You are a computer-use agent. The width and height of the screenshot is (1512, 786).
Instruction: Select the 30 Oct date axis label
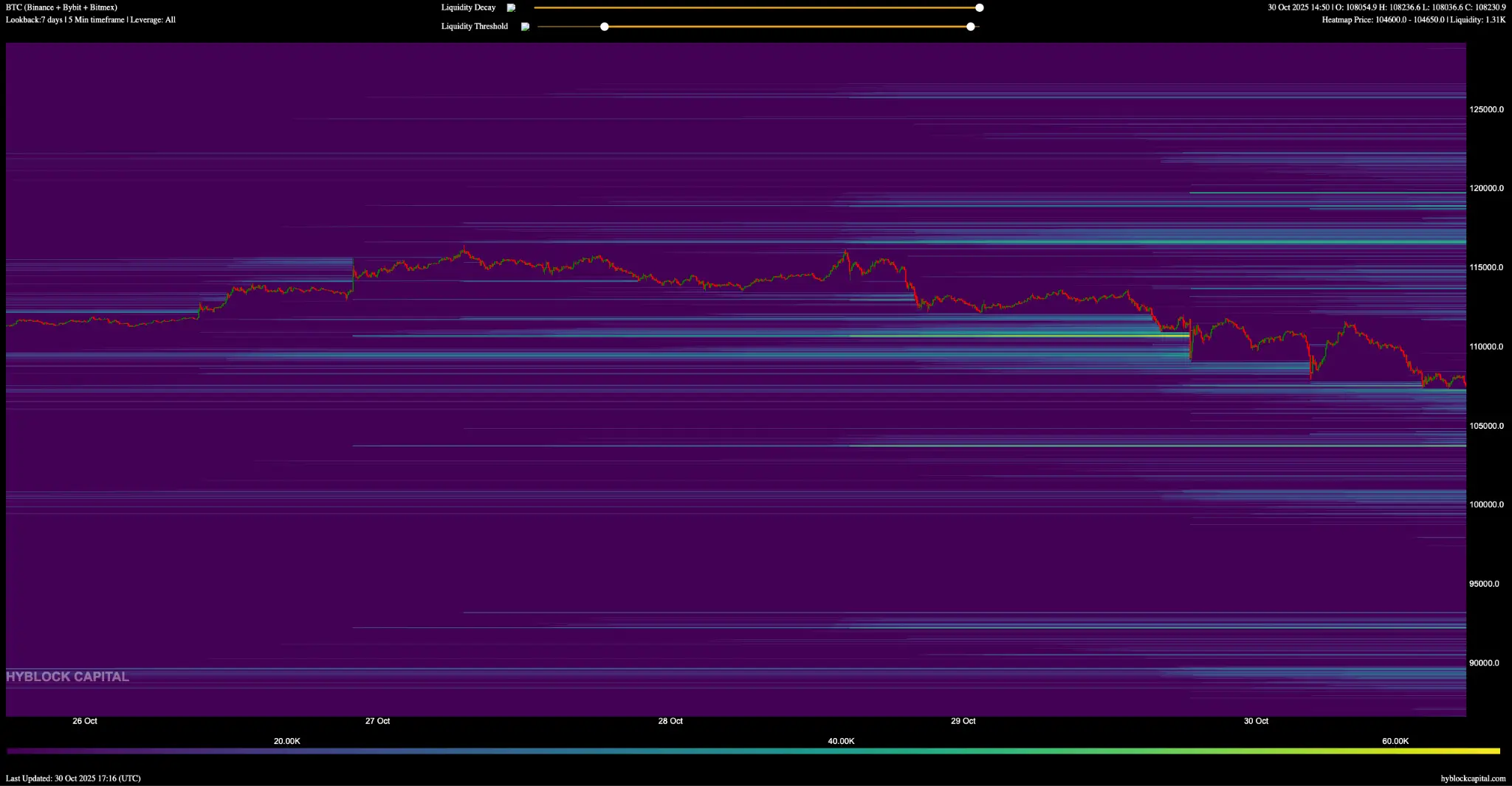(x=1256, y=721)
